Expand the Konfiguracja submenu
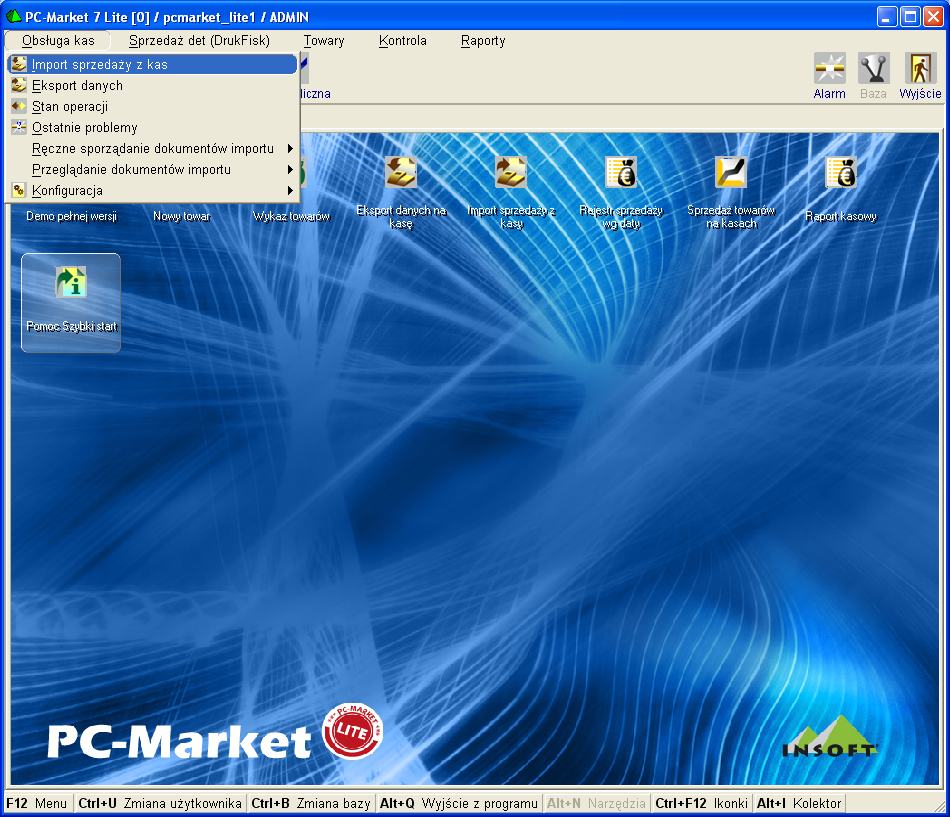 click(152, 190)
